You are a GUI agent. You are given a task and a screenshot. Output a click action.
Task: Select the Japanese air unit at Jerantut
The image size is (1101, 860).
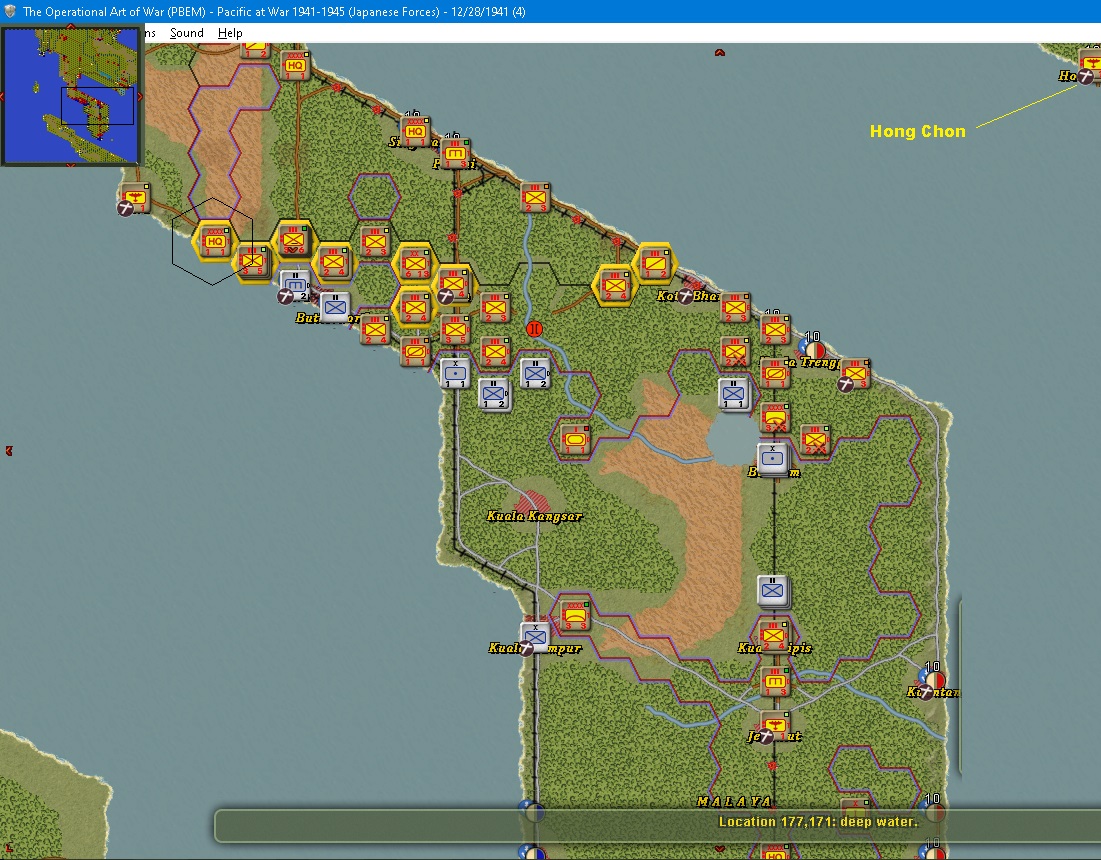click(775, 725)
